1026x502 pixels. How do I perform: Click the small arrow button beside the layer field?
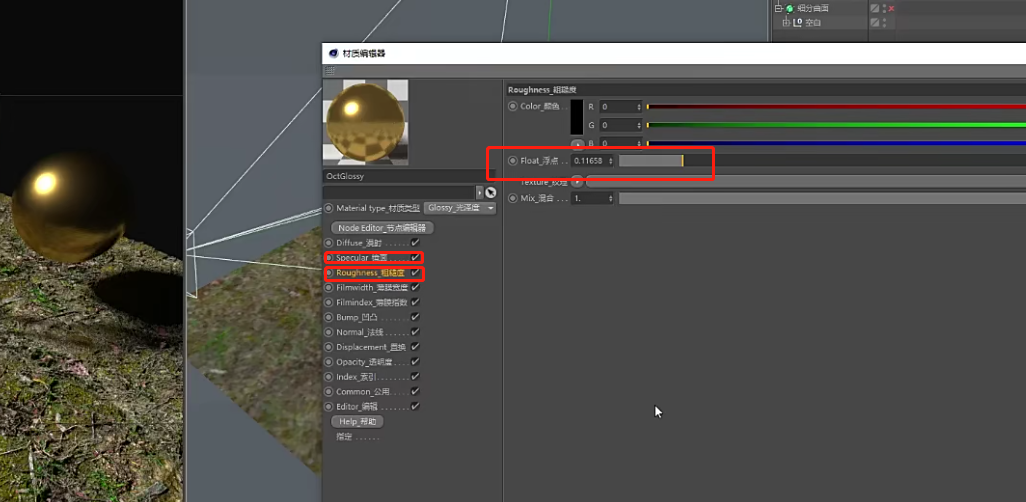(480, 192)
